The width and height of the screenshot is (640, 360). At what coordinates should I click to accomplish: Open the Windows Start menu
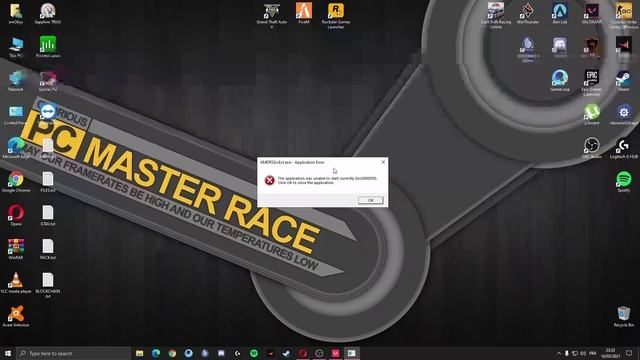click(x=7, y=353)
